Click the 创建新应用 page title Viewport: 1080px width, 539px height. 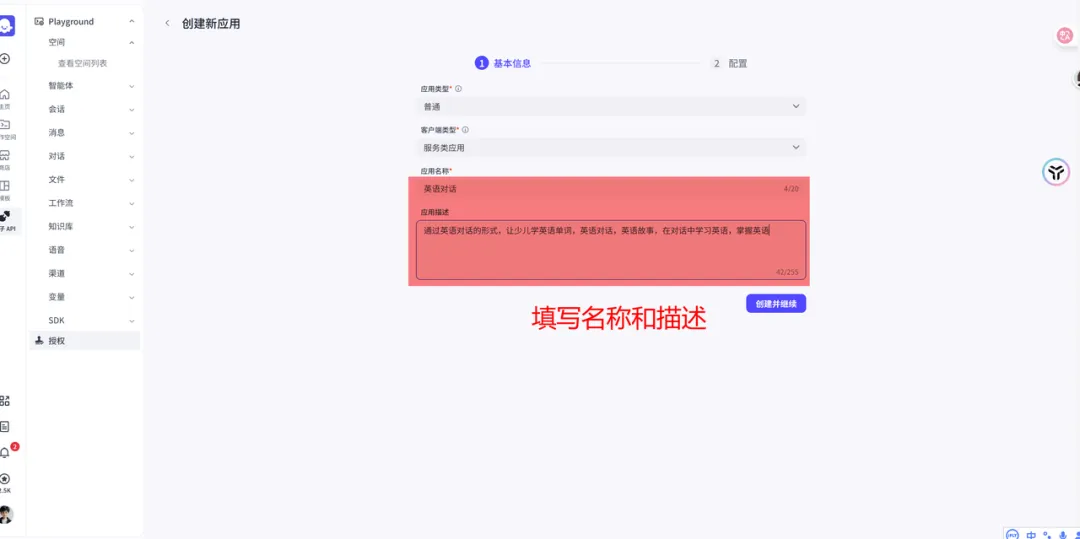(x=211, y=23)
